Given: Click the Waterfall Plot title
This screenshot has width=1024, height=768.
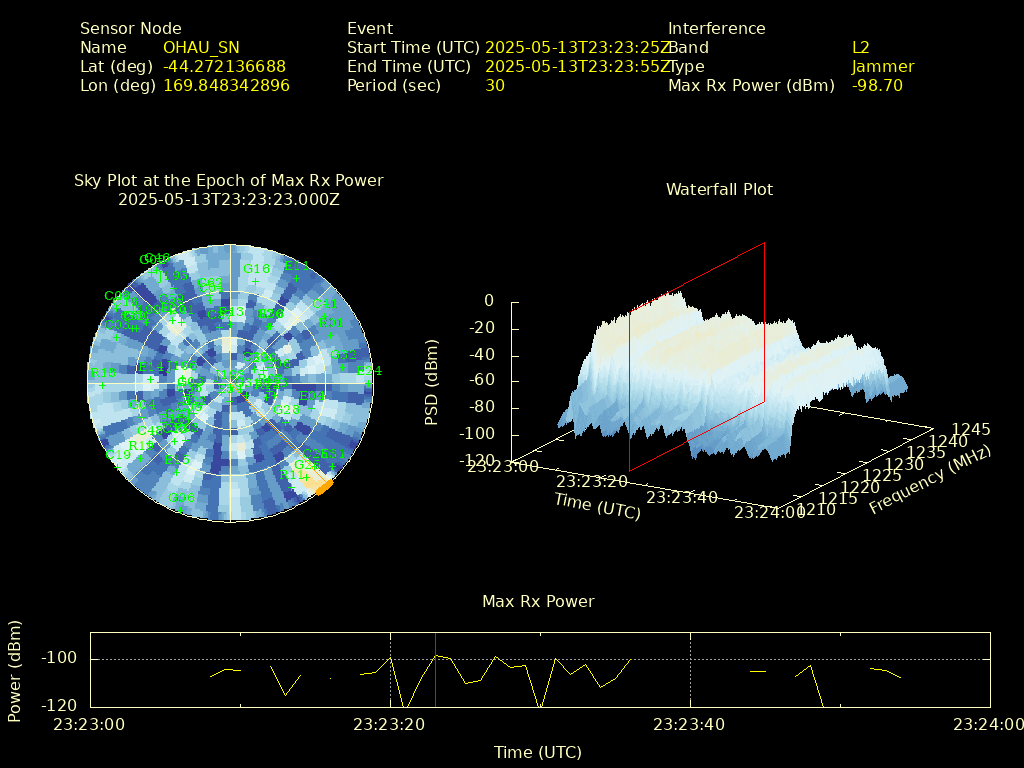Looking at the screenshot, I should pyautogui.click(x=719, y=189).
